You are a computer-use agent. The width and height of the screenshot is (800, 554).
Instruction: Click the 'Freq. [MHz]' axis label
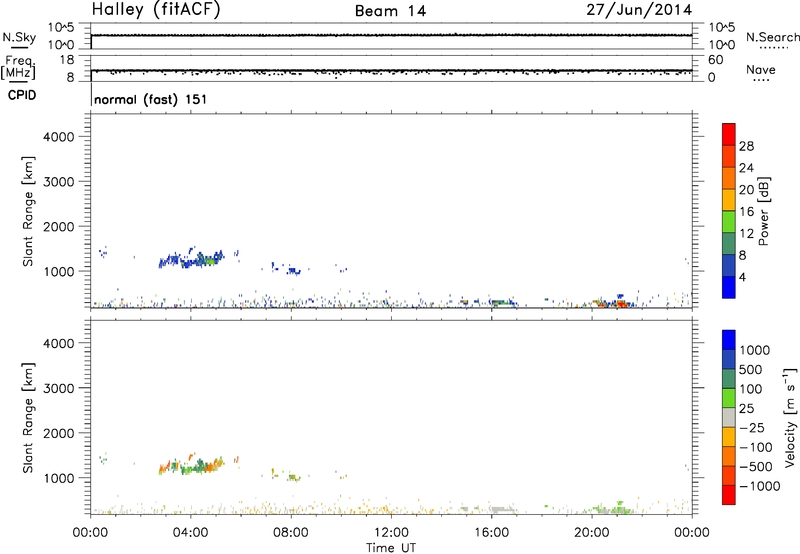pyautogui.click(x=19, y=68)
